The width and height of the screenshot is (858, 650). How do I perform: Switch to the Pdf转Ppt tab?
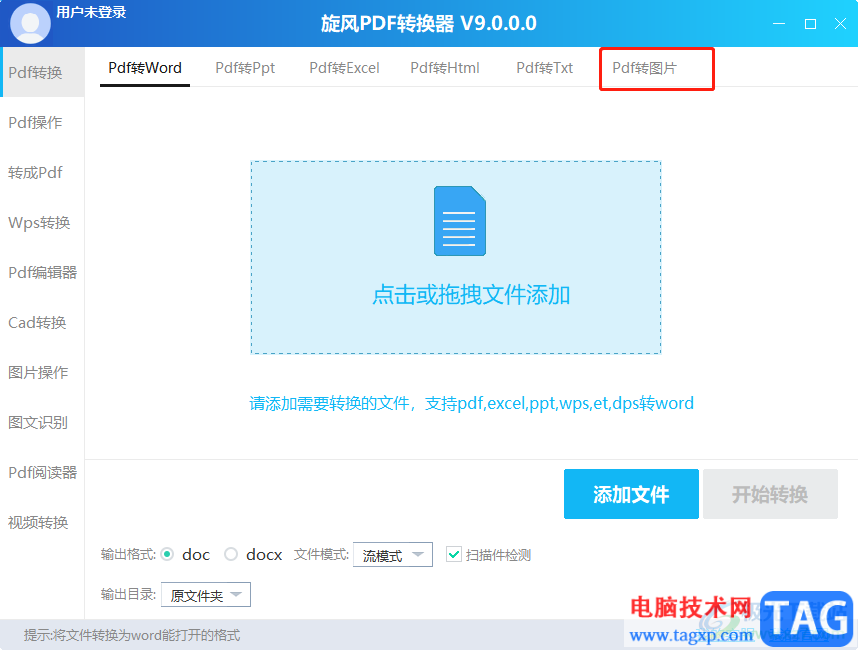[245, 68]
